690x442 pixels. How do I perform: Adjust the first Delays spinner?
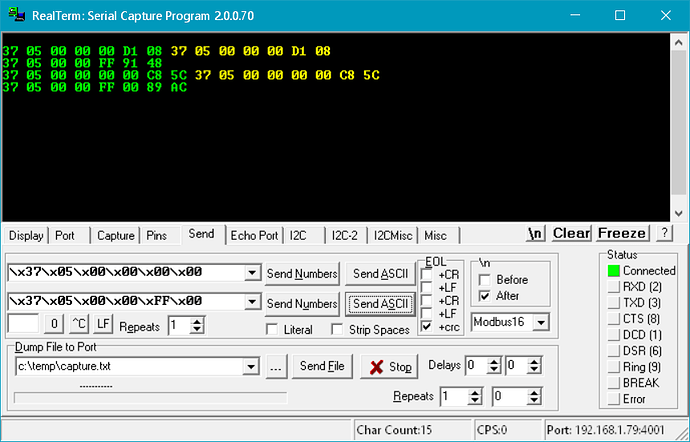pos(494,365)
